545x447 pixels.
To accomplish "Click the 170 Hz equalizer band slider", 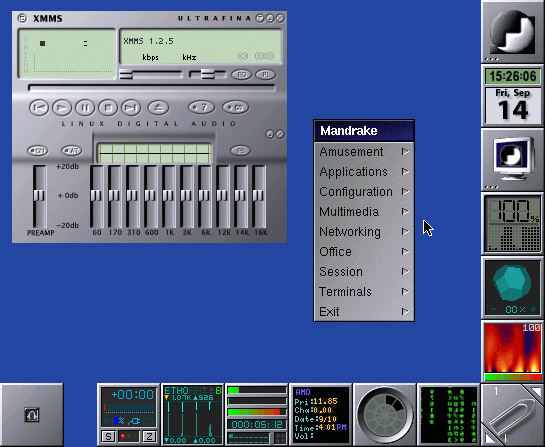I will [x=115, y=196].
